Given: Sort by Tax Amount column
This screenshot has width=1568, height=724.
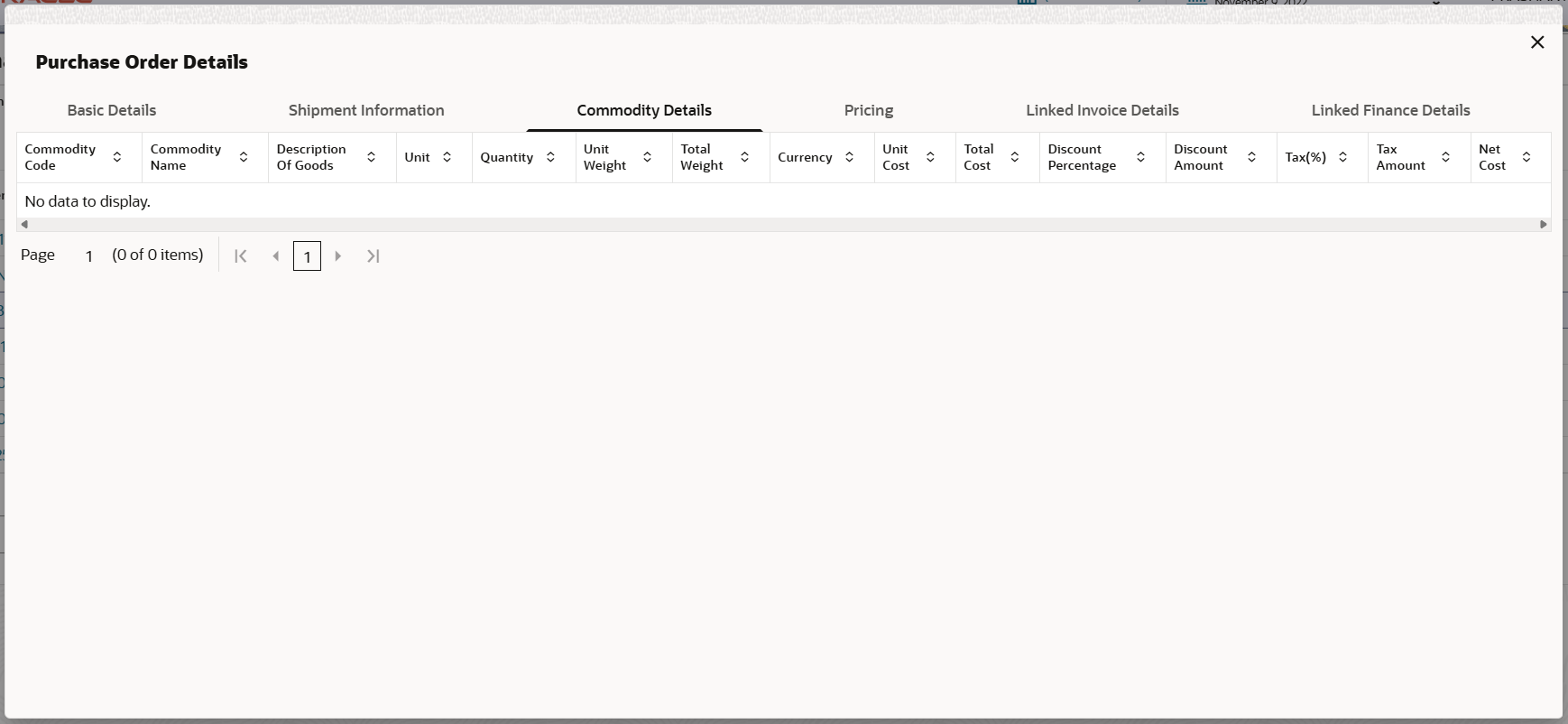Looking at the screenshot, I should [1446, 157].
